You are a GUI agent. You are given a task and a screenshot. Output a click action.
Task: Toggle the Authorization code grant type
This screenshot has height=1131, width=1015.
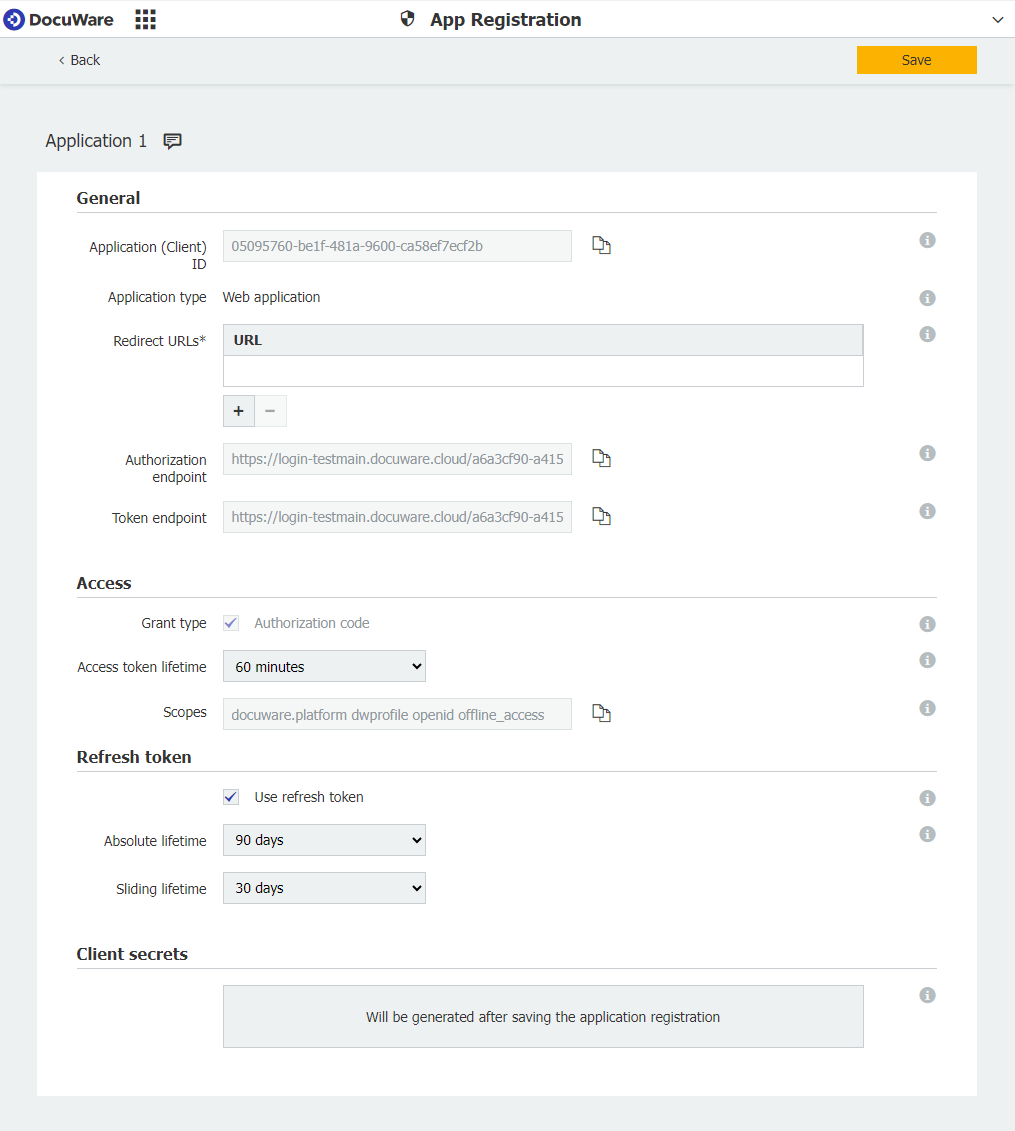click(230, 622)
